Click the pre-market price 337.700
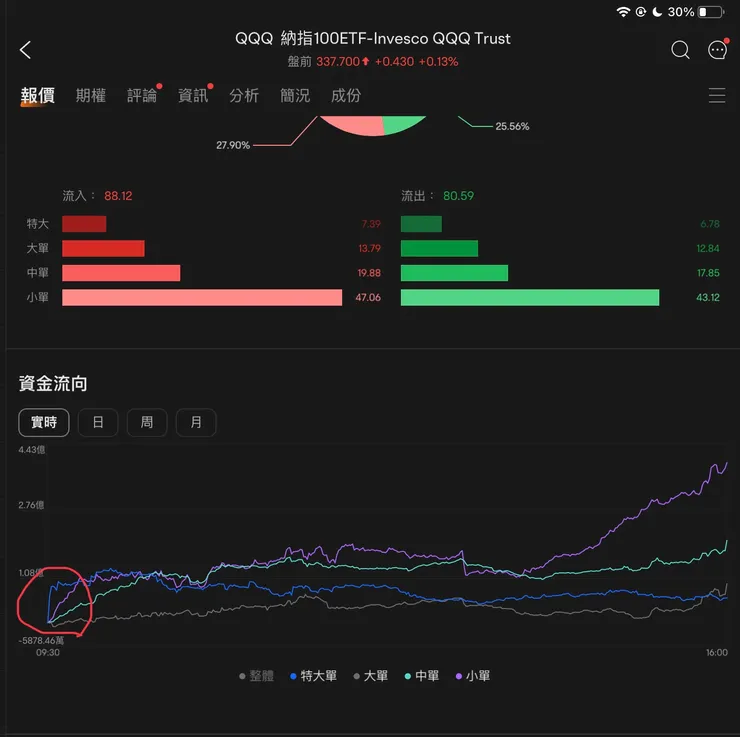Screen dimensions: 740x737 [x=338, y=61]
